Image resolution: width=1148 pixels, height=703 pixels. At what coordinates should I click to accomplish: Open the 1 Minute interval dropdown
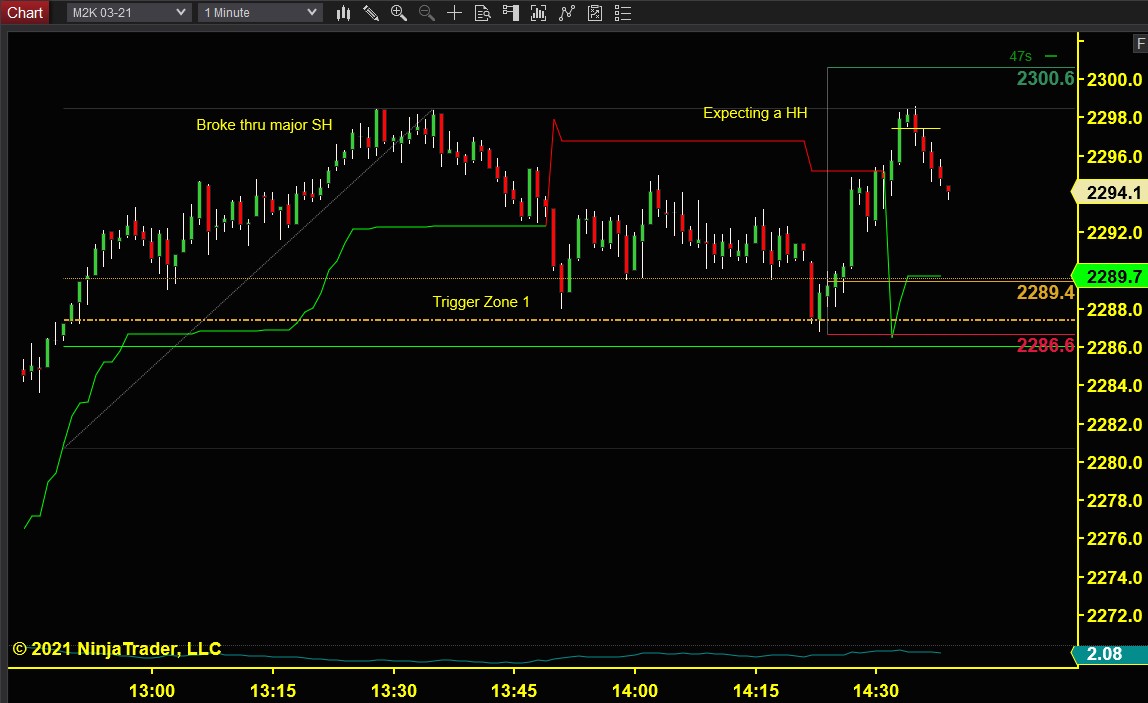point(260,12)
